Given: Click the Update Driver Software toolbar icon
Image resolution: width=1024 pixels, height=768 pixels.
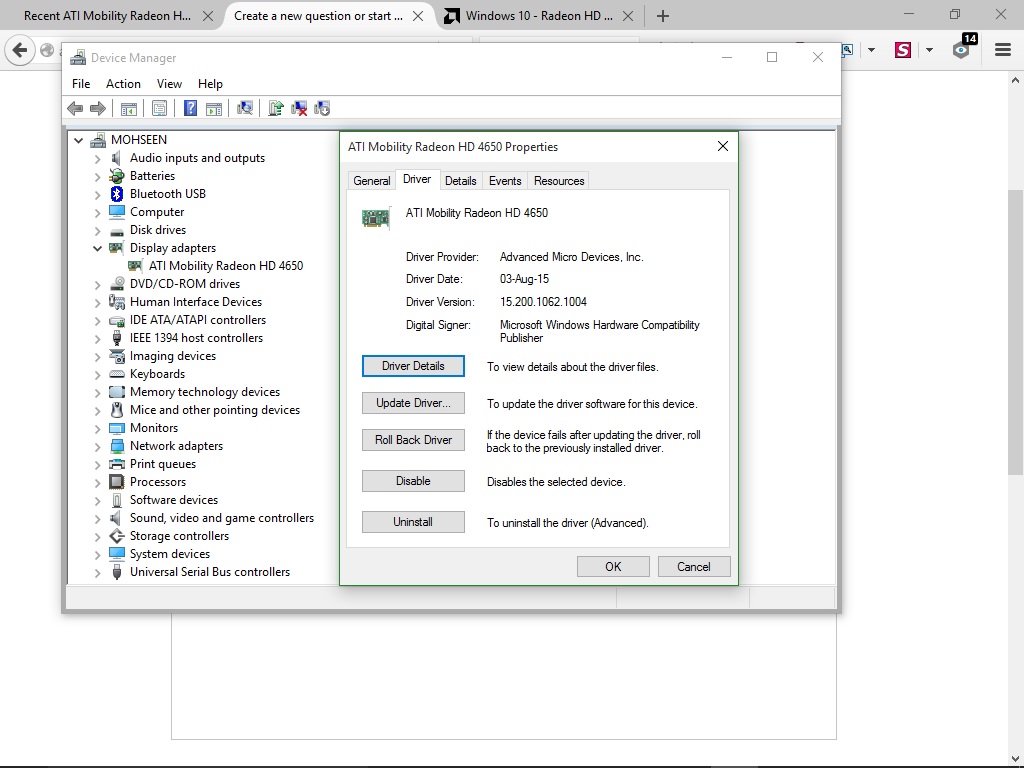Looking at the screenshot, I should click(x=276, y=108).
